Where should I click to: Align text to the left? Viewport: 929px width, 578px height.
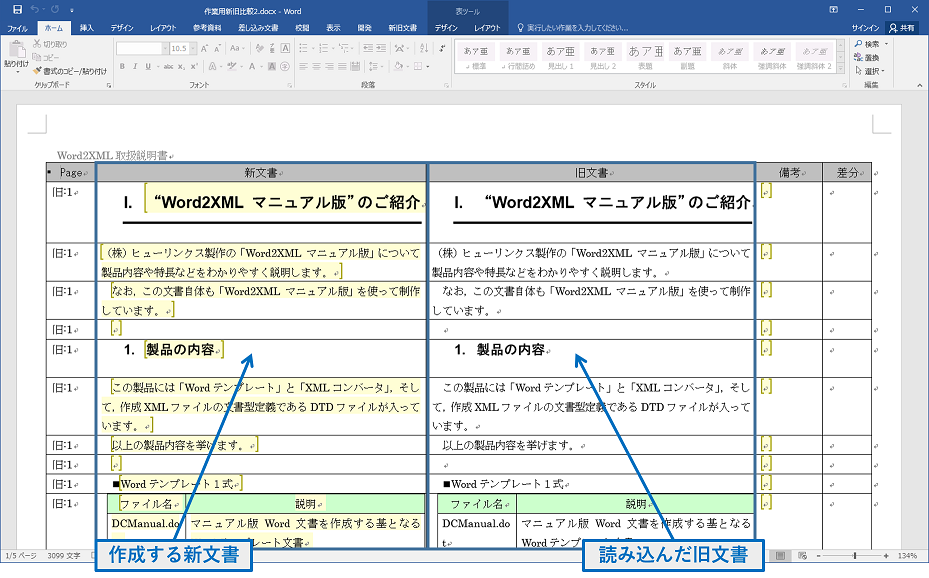coord(303,66)
